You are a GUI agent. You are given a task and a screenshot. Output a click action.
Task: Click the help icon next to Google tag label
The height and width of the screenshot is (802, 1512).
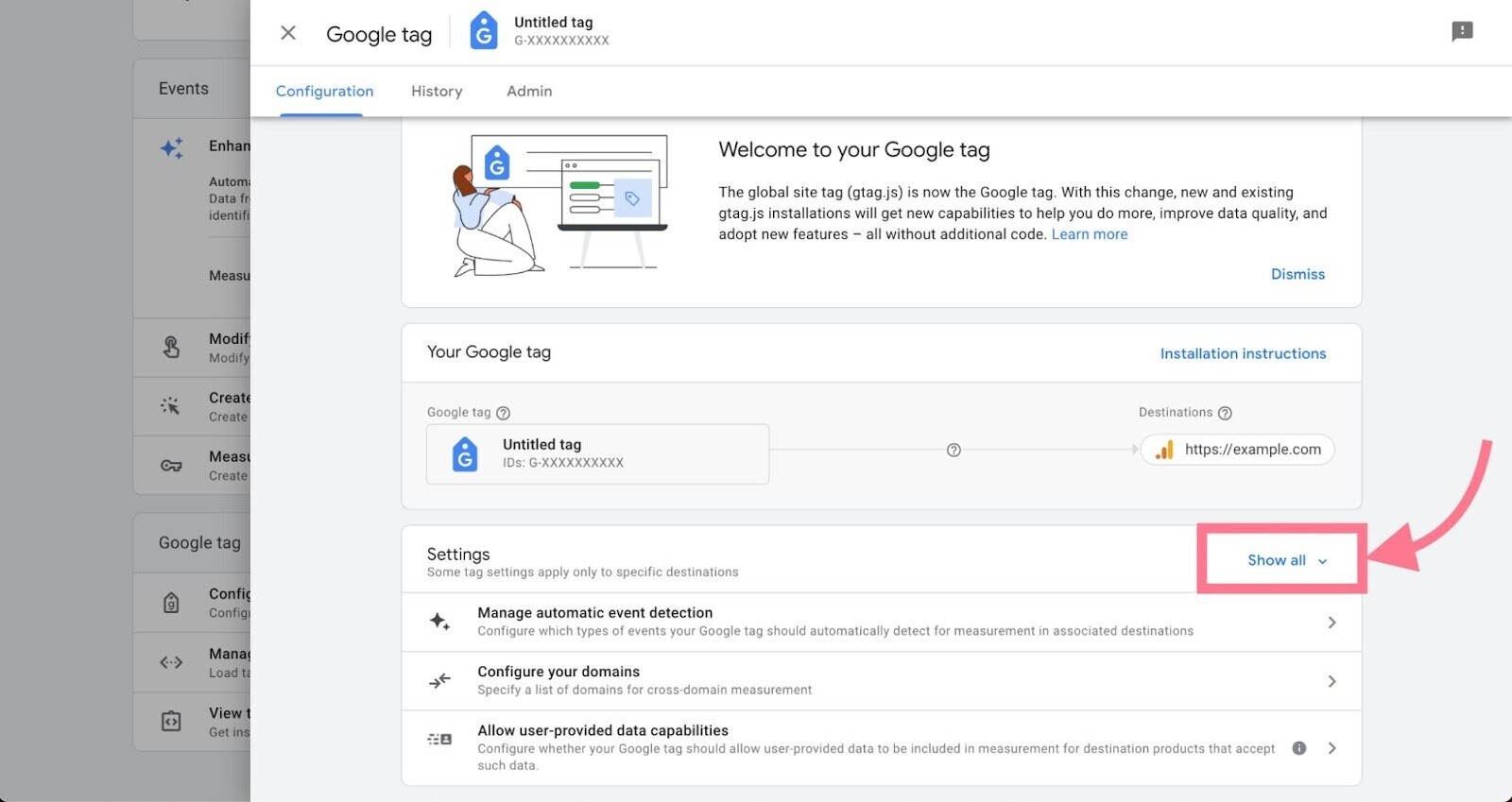tap(504, 413)
